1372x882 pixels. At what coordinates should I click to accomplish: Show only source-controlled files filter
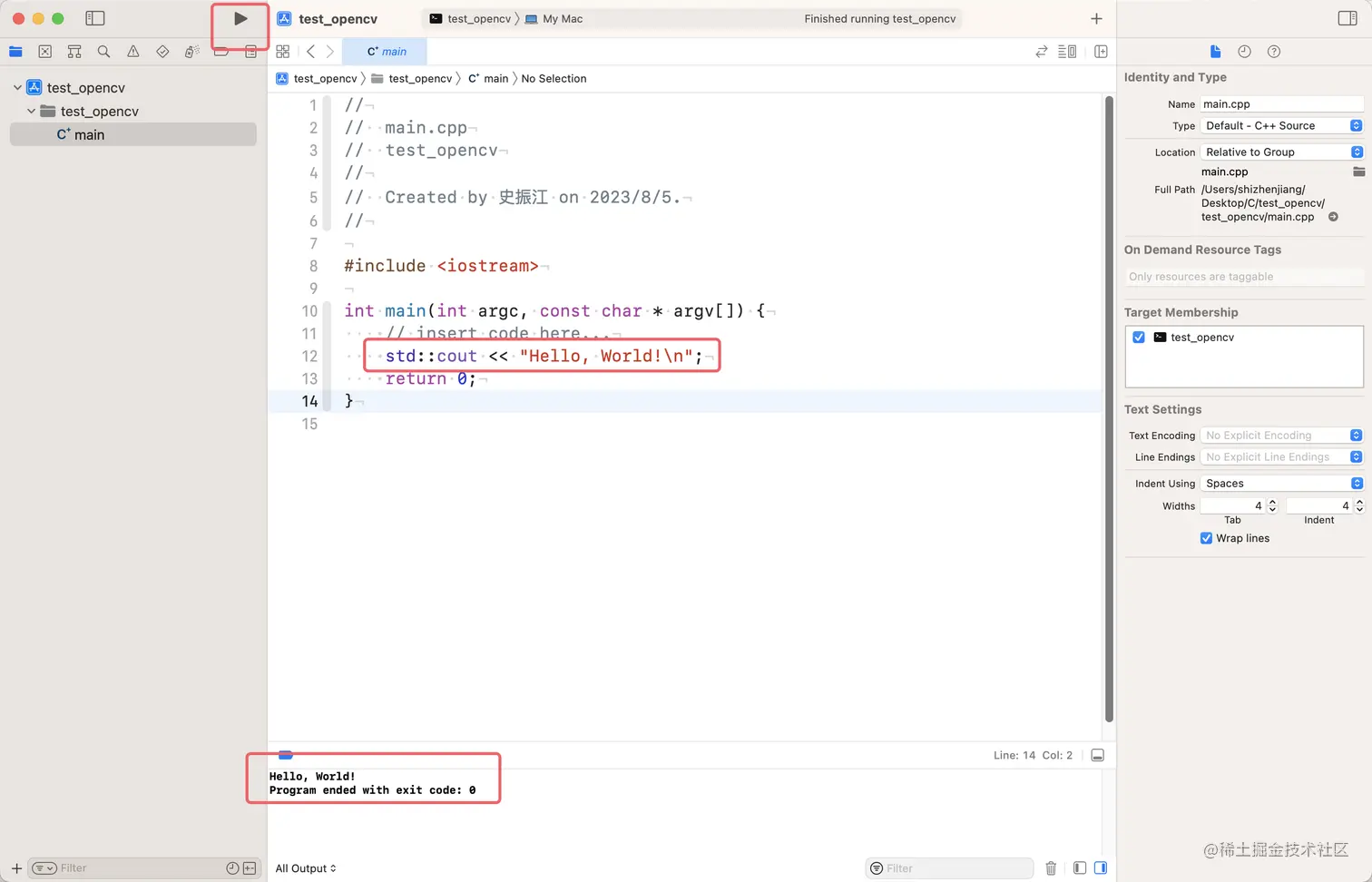[x=250, y=868]
